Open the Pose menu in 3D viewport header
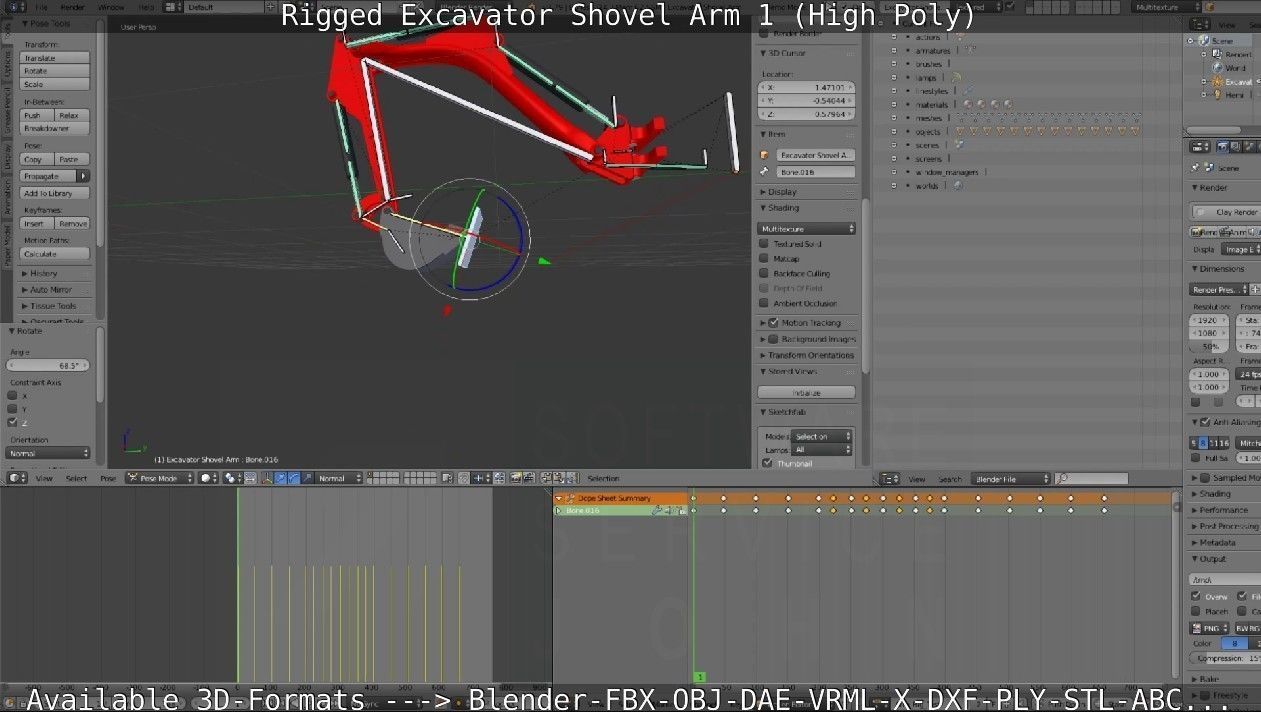This screenshot has width=1261, height=712. pyautogui.click(x=107, y=478)
